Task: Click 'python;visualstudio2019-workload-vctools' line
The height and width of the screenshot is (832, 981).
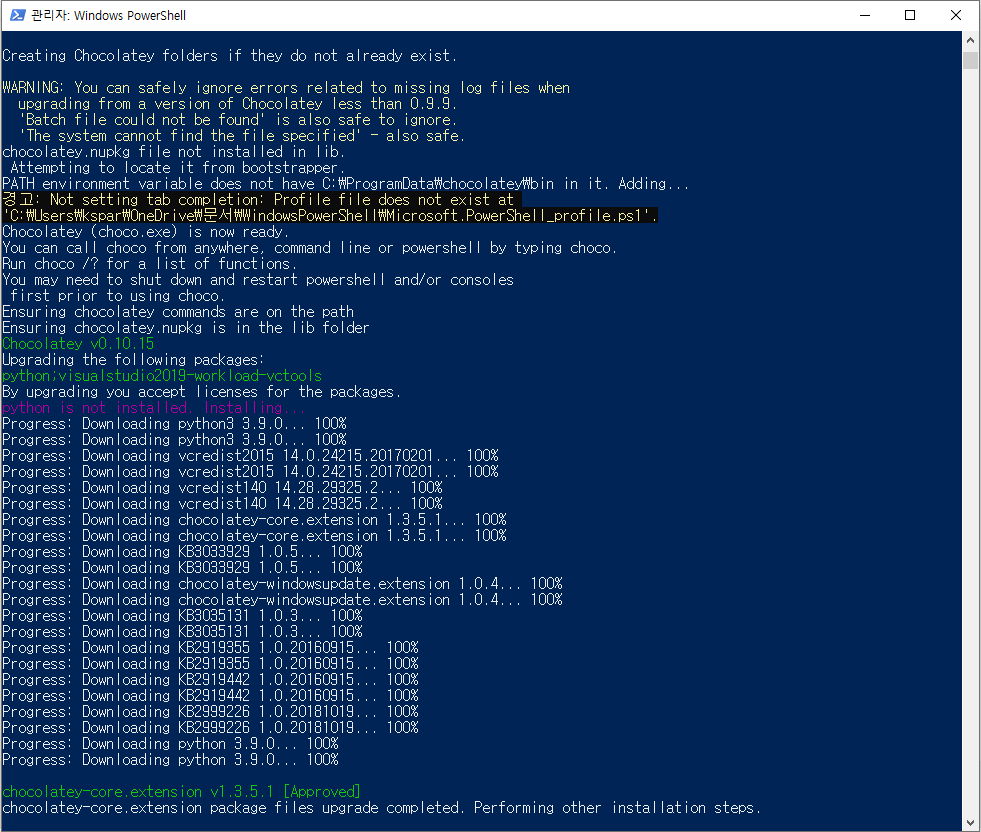Action: (162, 376)
